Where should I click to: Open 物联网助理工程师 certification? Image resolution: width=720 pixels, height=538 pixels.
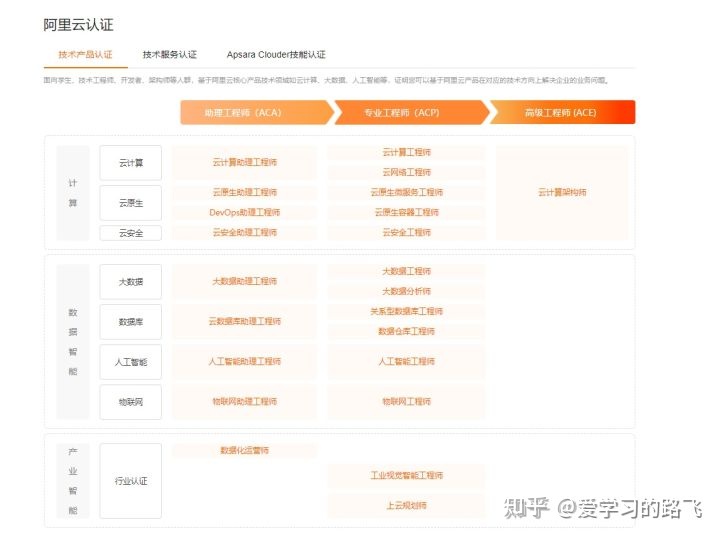coord(245,402)
